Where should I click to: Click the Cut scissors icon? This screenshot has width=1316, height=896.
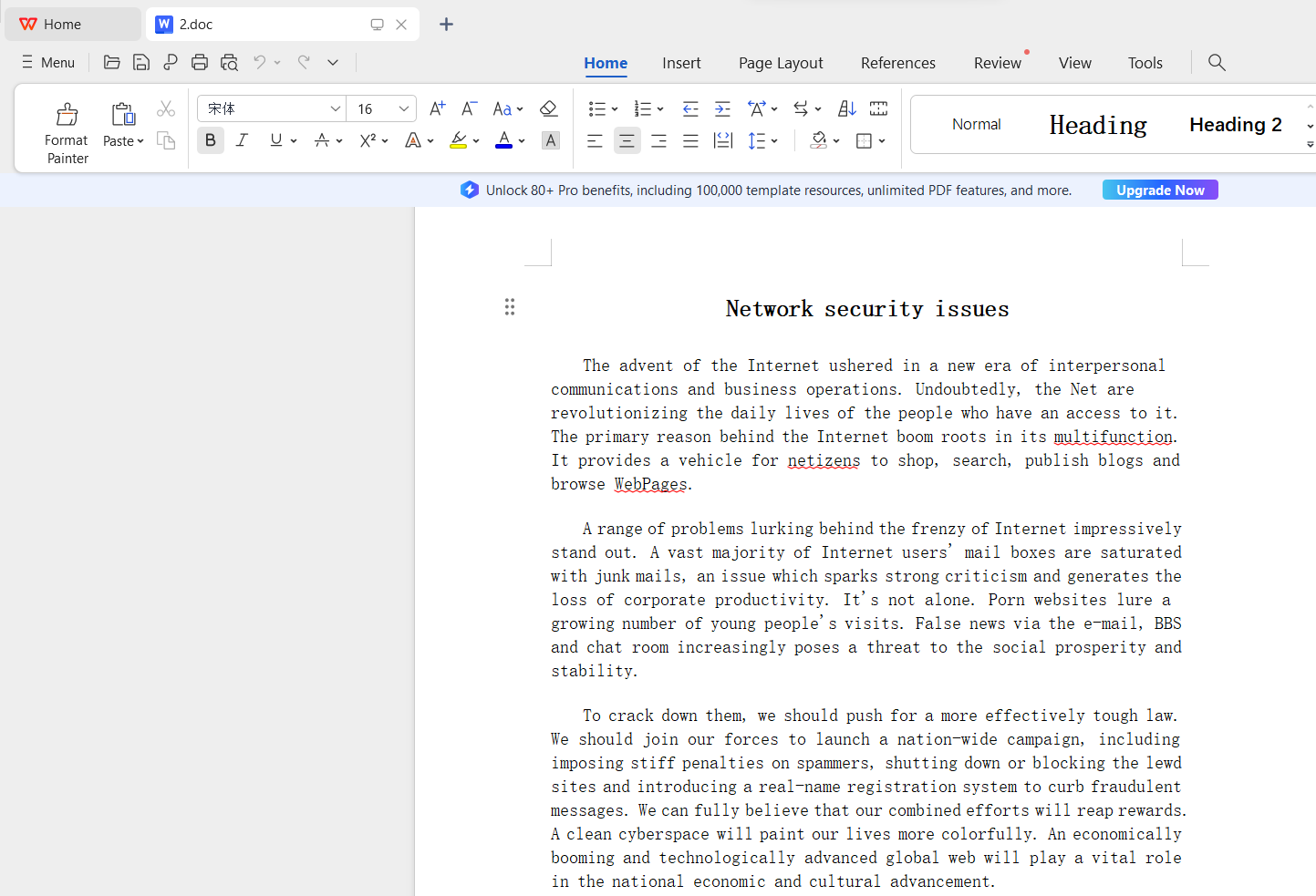click(166, 108)
